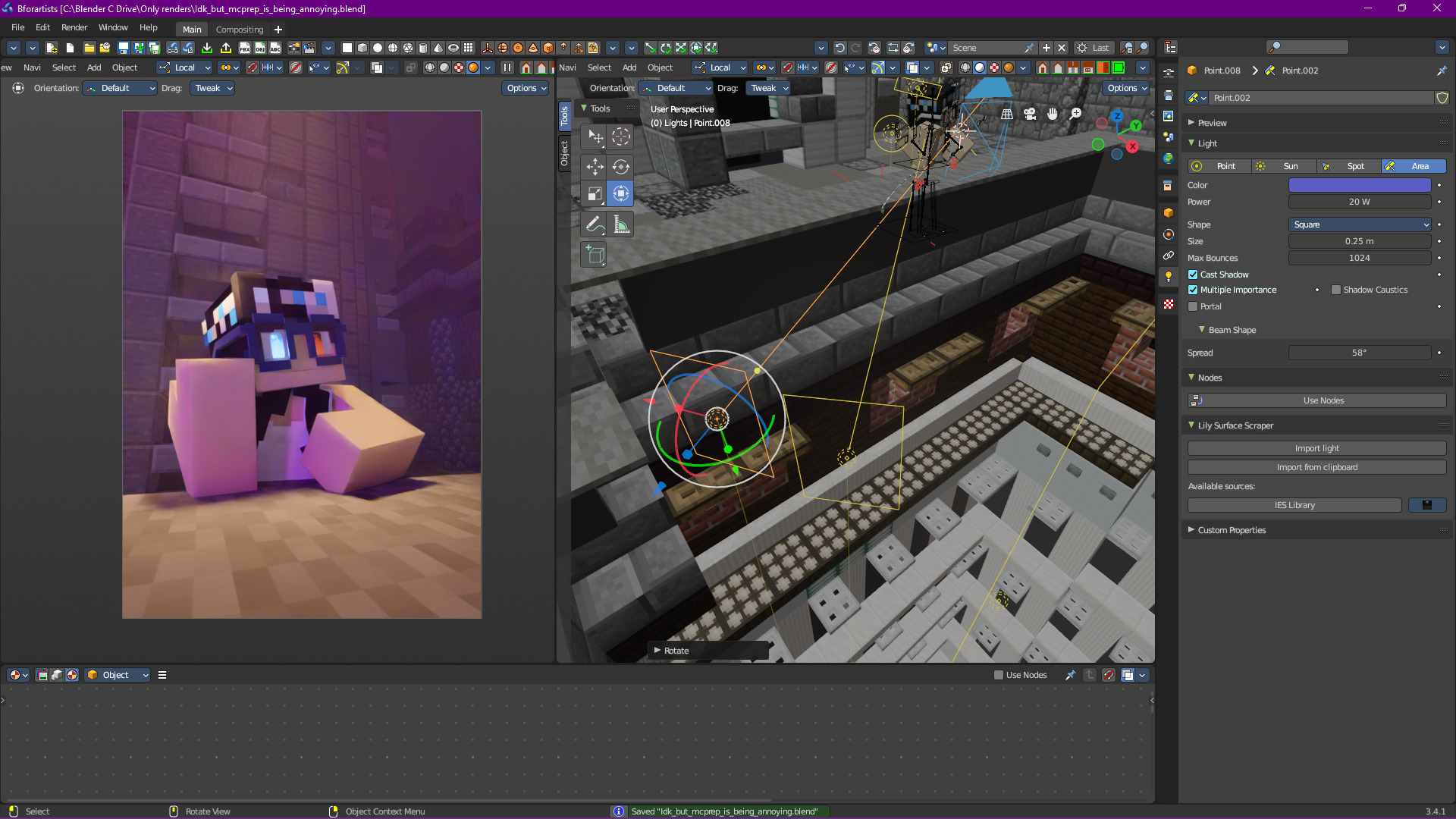
Task: Open the light Color swatch
Action: (1360, 185)
